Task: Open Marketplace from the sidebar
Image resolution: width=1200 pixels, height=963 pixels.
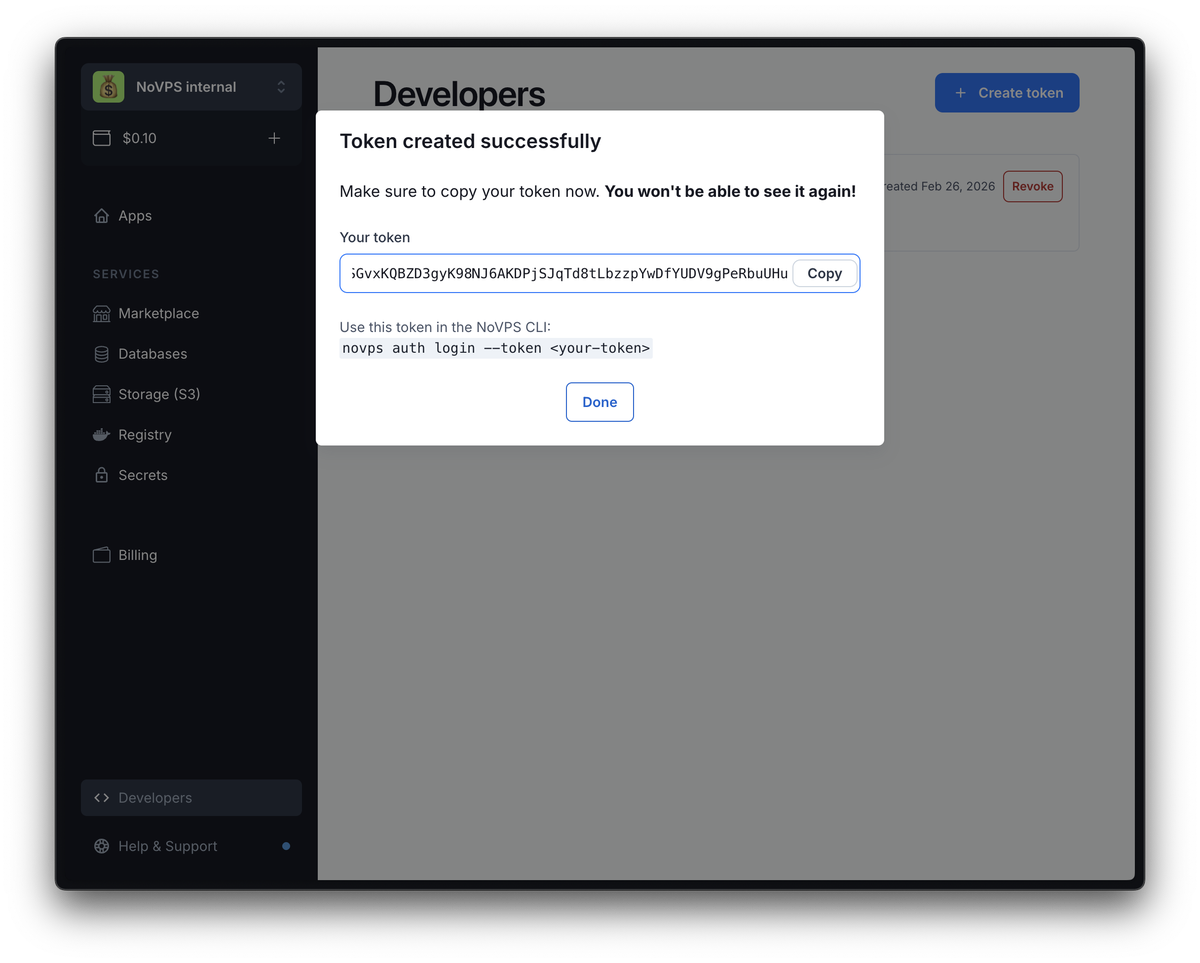Action: (x=158, y=314)
